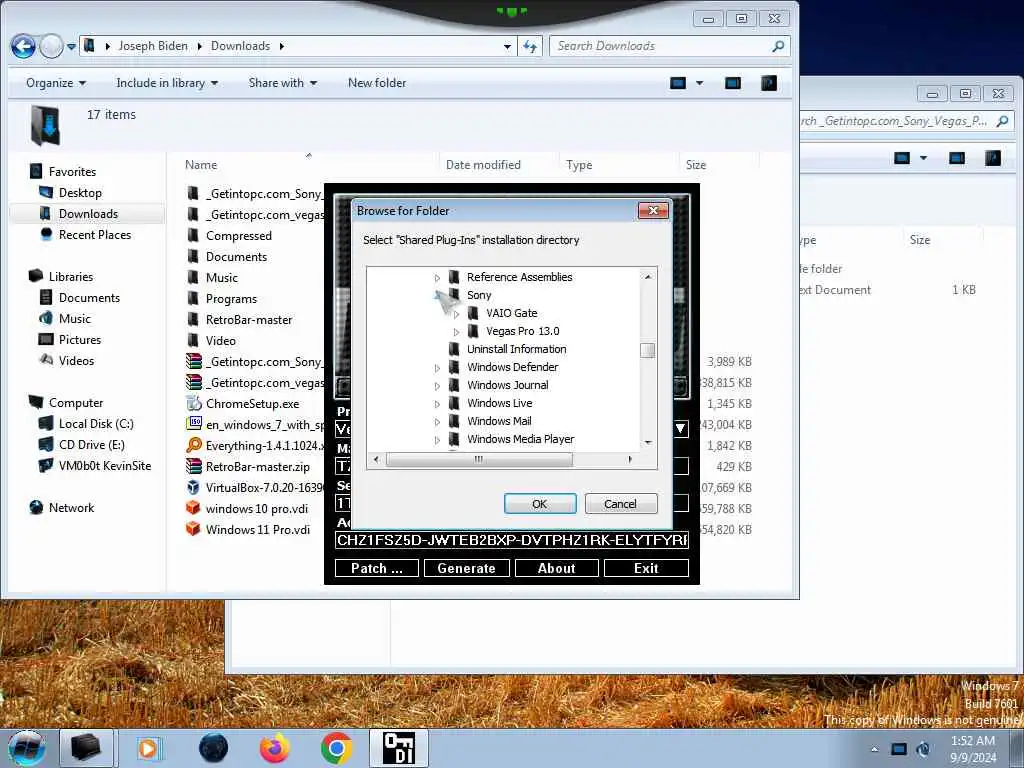The height and width of the screenshot is (768, 1024).
Task: Expand the VAIO Gate folder
Action: [456, 314]
